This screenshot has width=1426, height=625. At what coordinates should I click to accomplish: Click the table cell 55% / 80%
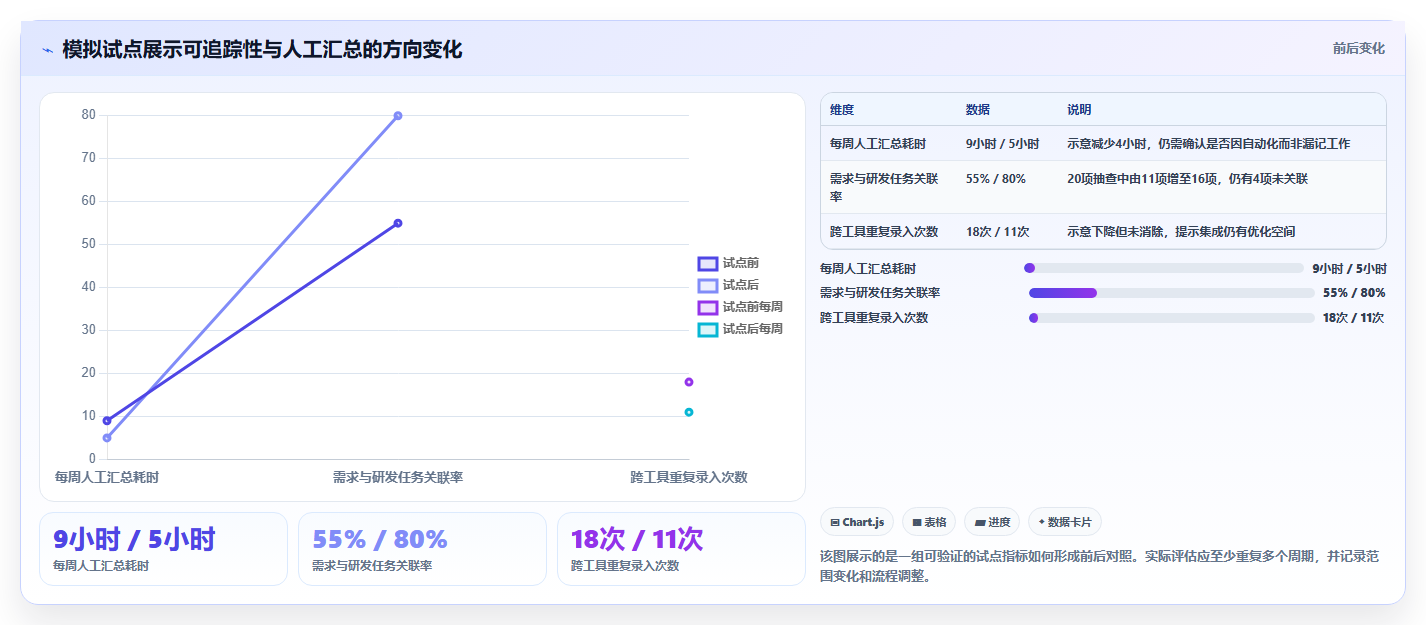pyautogui.click(x=995, y=179)
